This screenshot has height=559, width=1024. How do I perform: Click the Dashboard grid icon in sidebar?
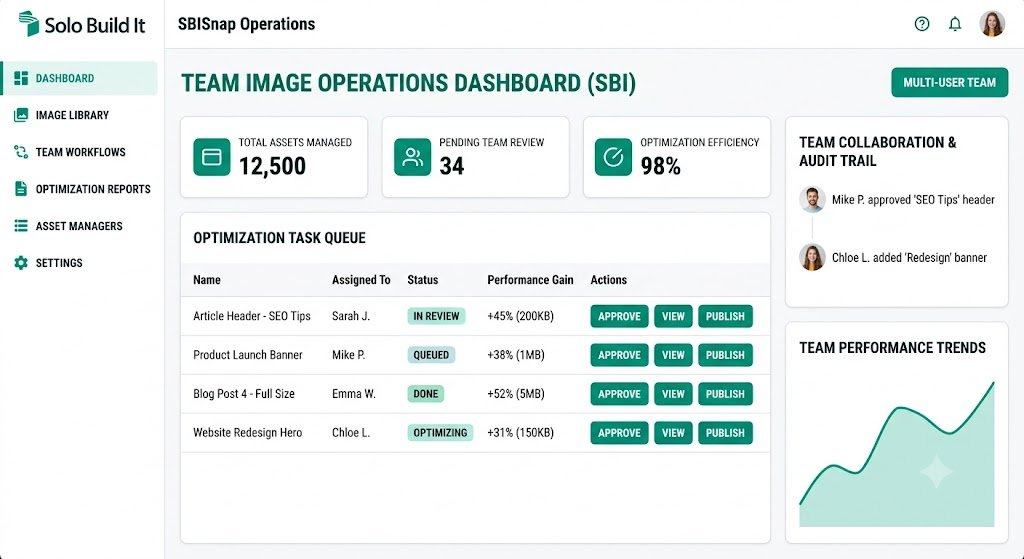coord(21,78)
